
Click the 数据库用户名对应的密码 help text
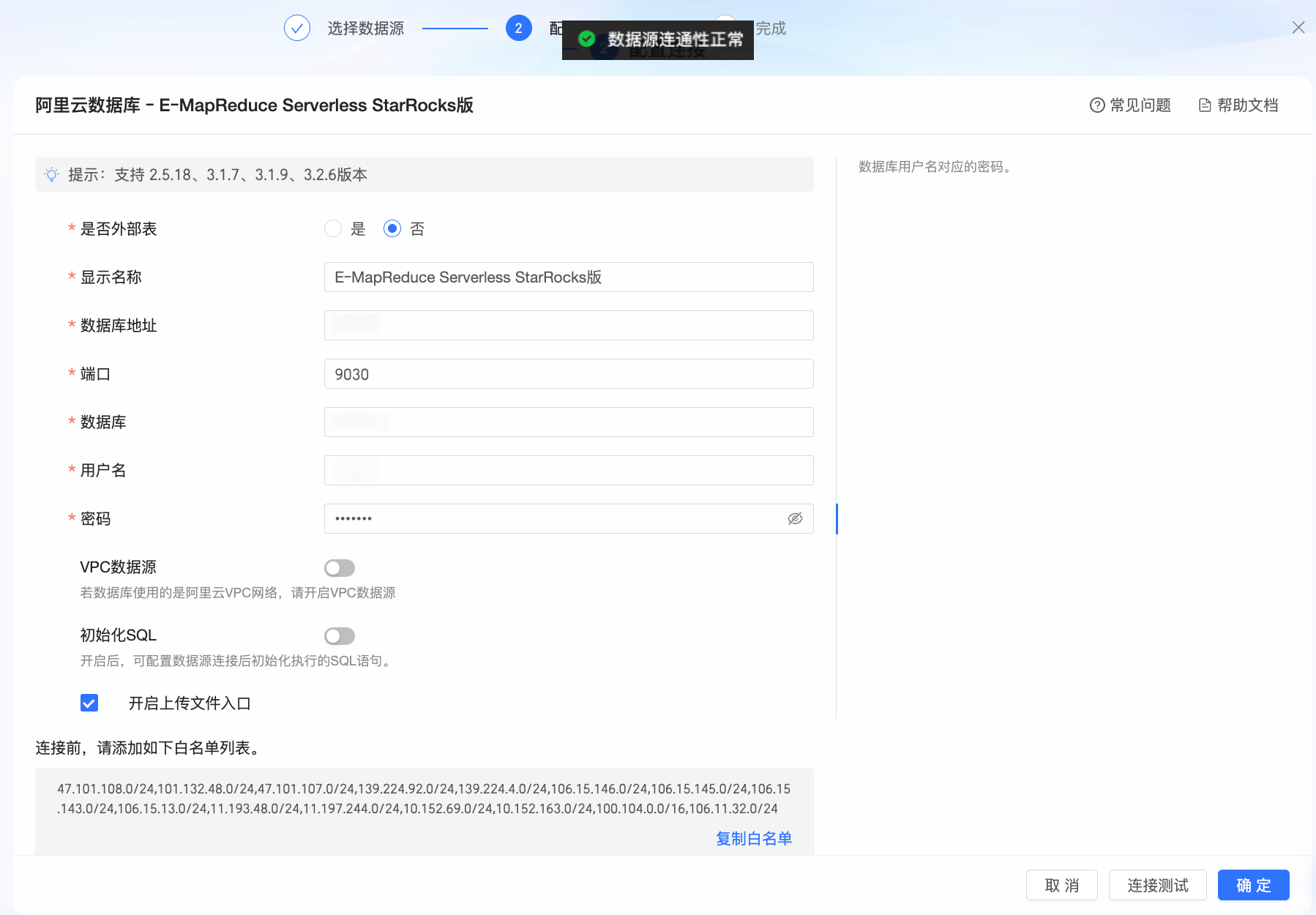click(935, 167)
